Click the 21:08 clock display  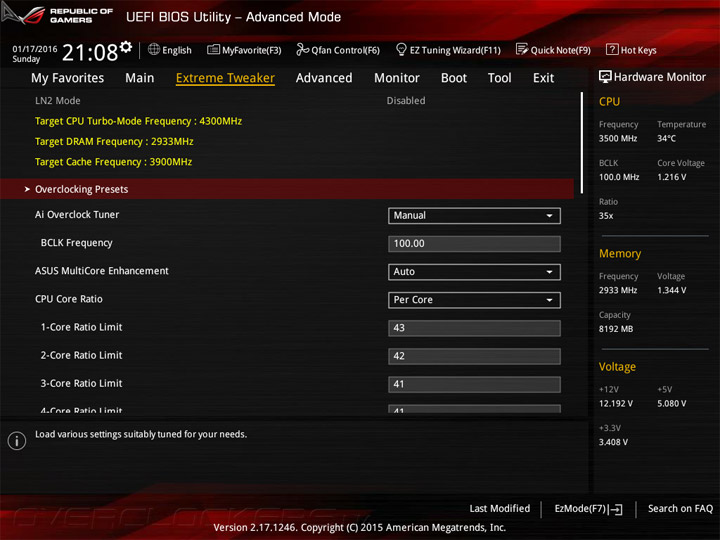90,52
